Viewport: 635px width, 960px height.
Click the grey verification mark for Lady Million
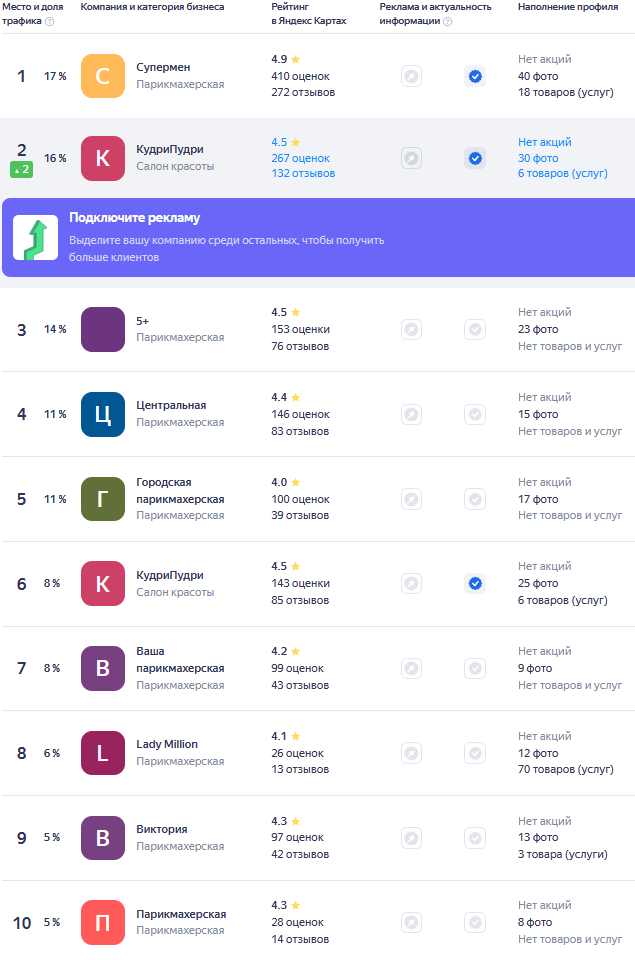coord(475,753)
